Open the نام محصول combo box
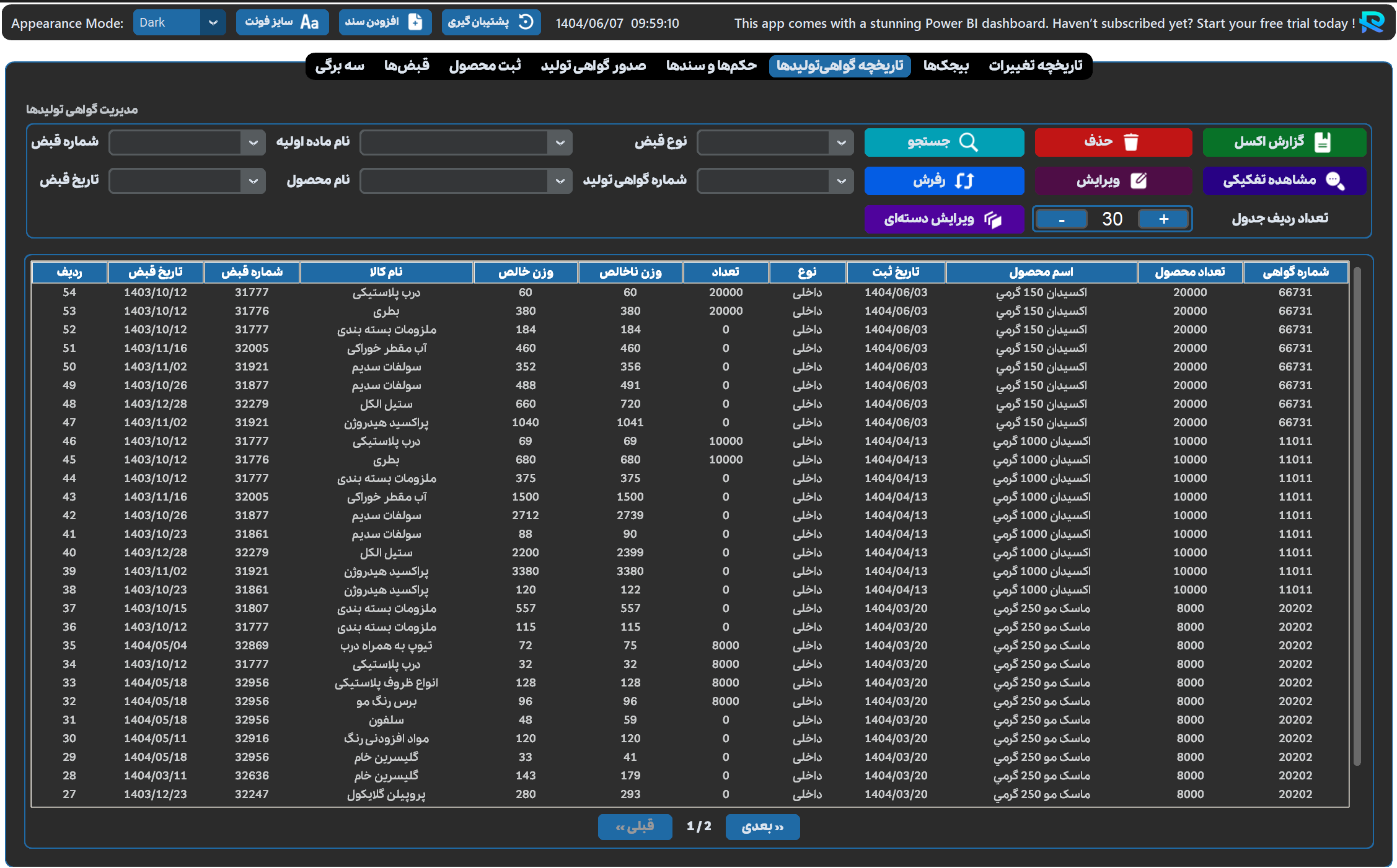 (560, 181)
